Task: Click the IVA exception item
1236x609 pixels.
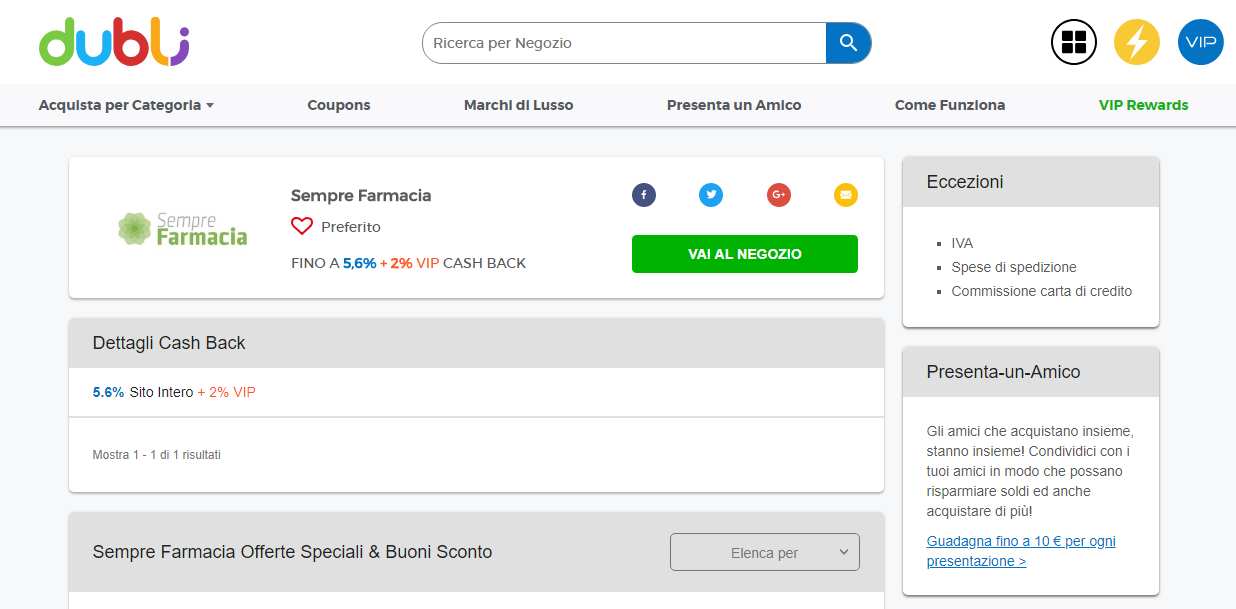Action: click(962, 243)
